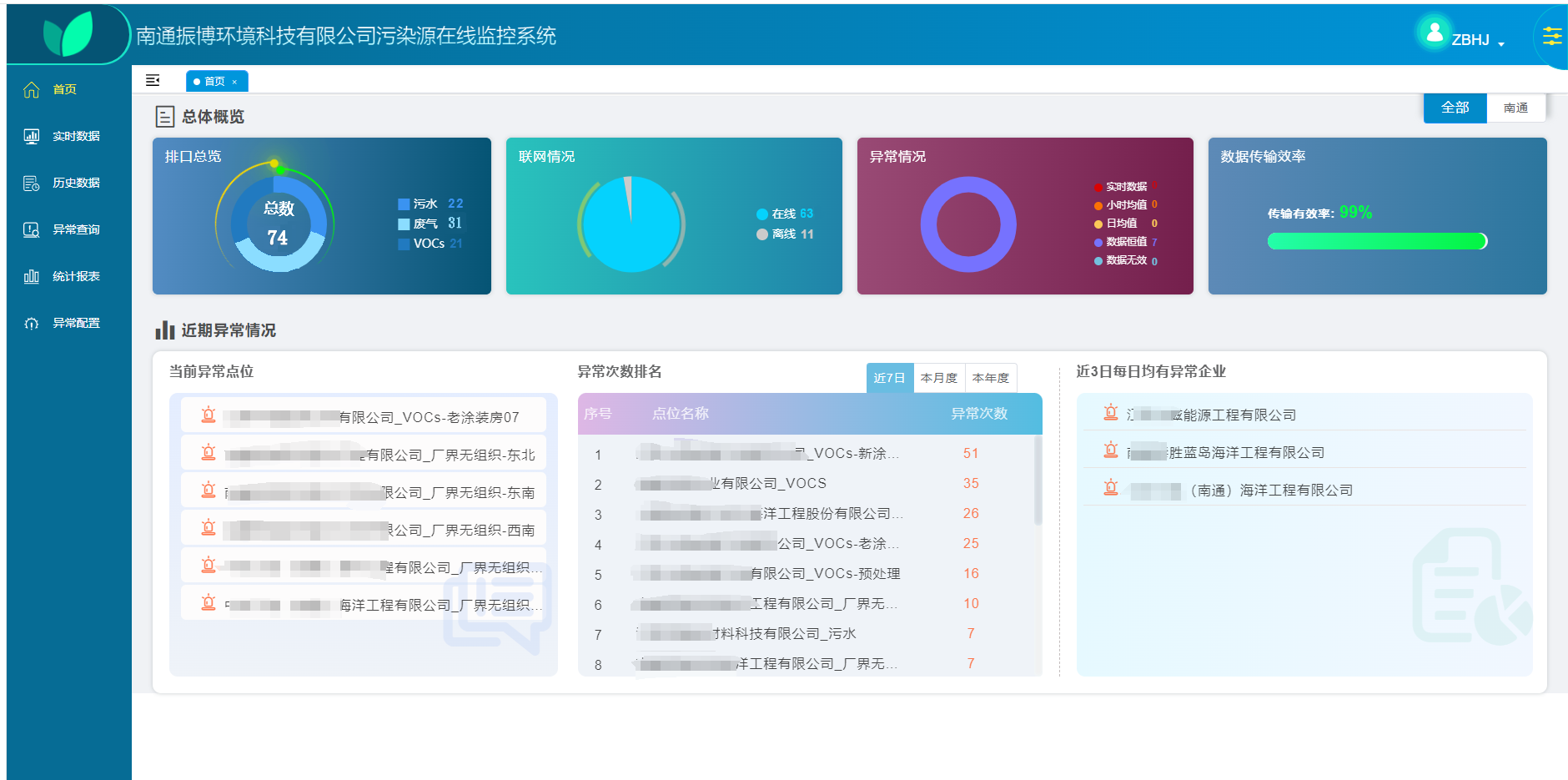Toggle region filter to 全部
Image resolution: width=1568 pixels, height=780 pixels.
(x=1455, y=108)
